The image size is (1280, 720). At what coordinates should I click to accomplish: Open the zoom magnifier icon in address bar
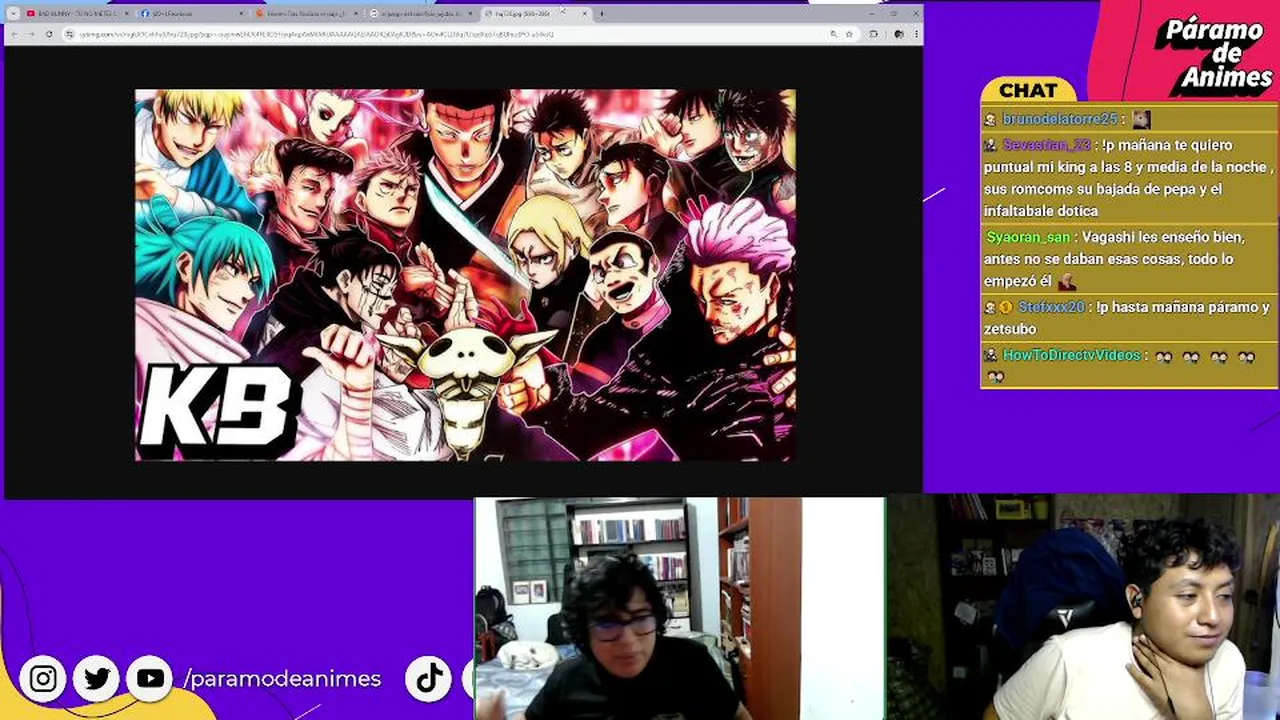coord(834,34)
